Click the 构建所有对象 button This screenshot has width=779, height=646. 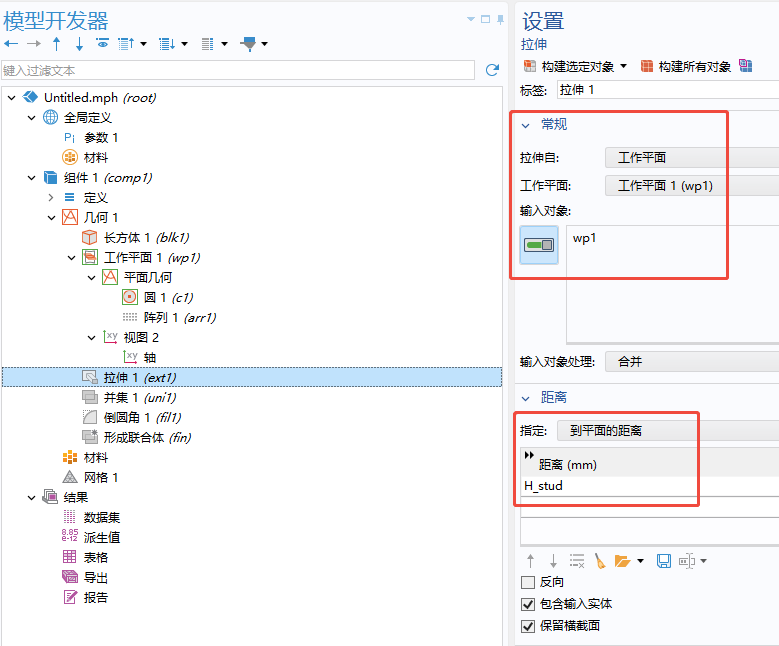[686, 66]
